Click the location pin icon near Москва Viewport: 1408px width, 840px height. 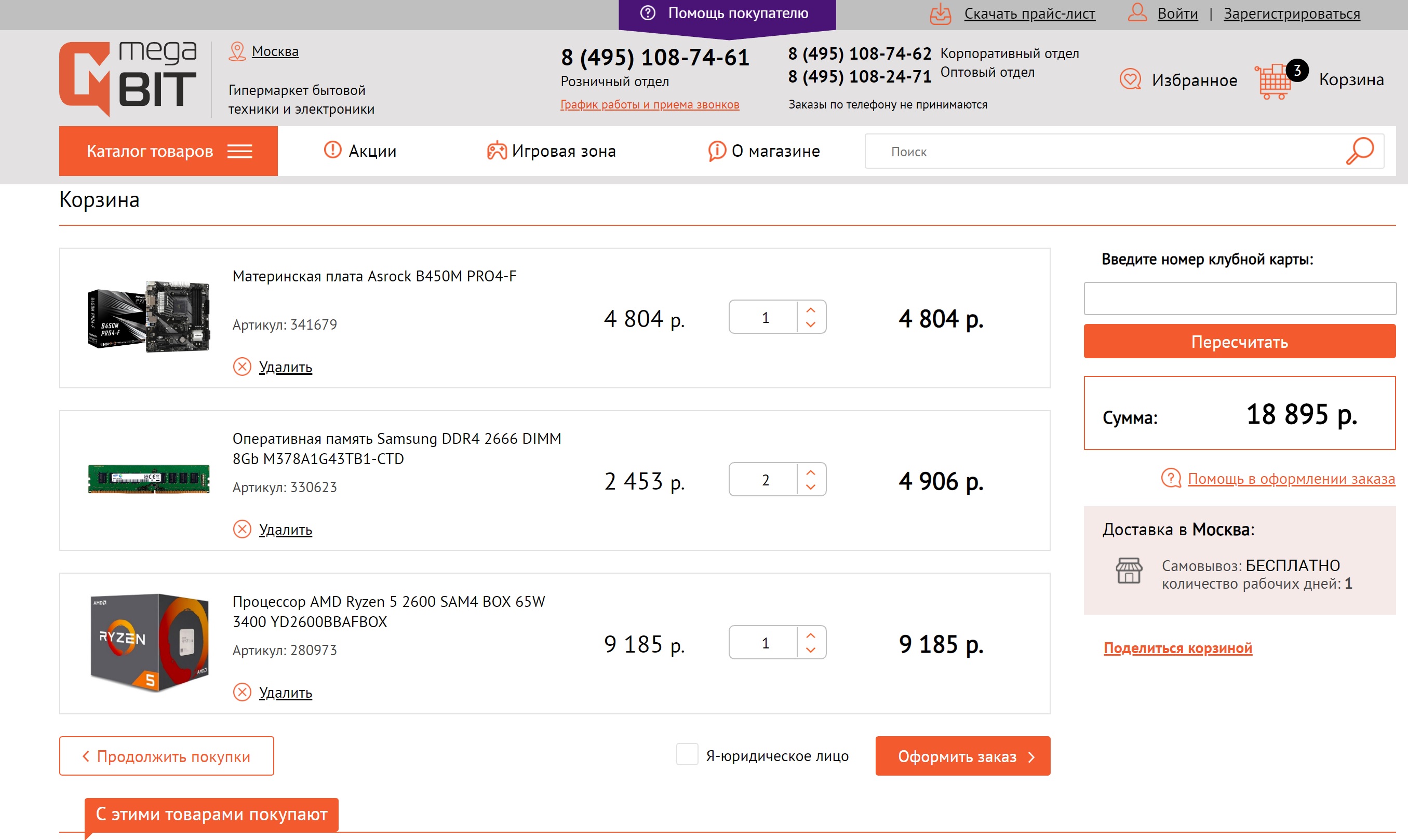click(x=237, y=51)
